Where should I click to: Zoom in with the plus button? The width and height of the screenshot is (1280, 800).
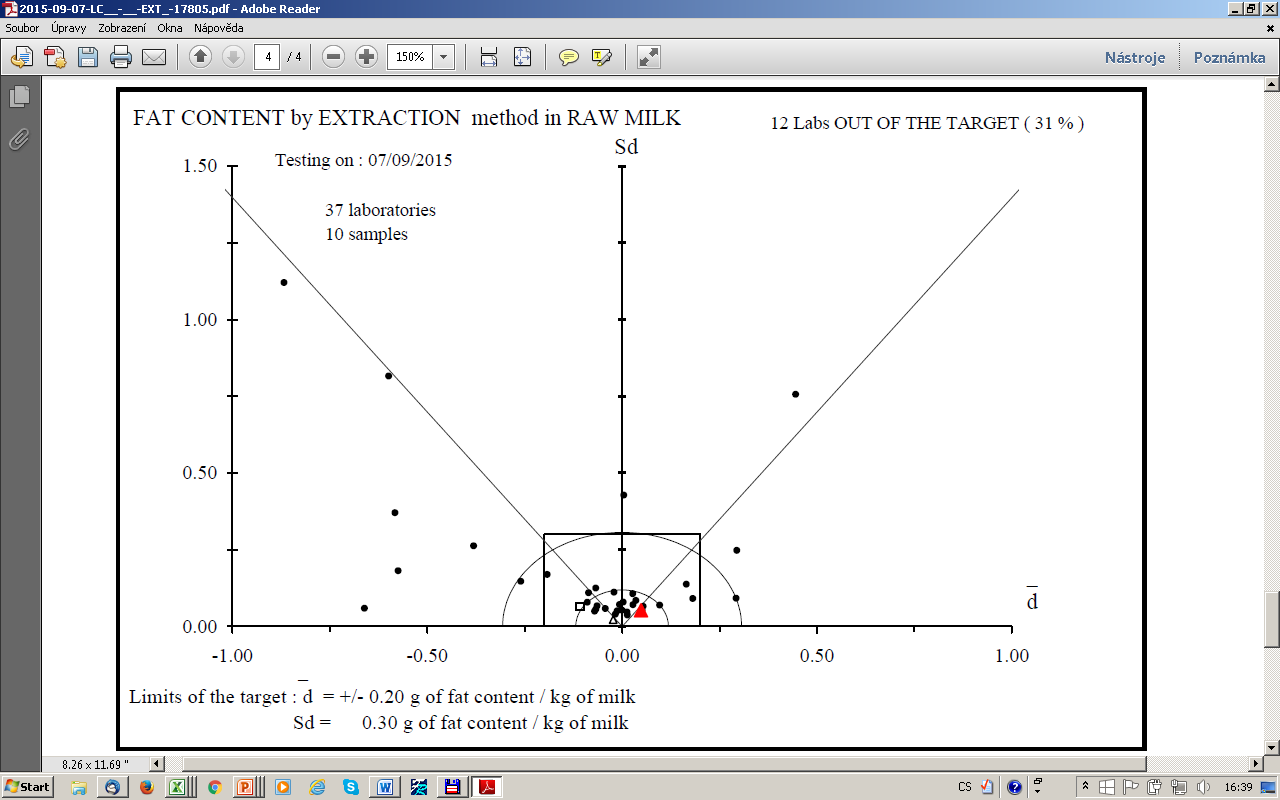click(x=366, y=57)
